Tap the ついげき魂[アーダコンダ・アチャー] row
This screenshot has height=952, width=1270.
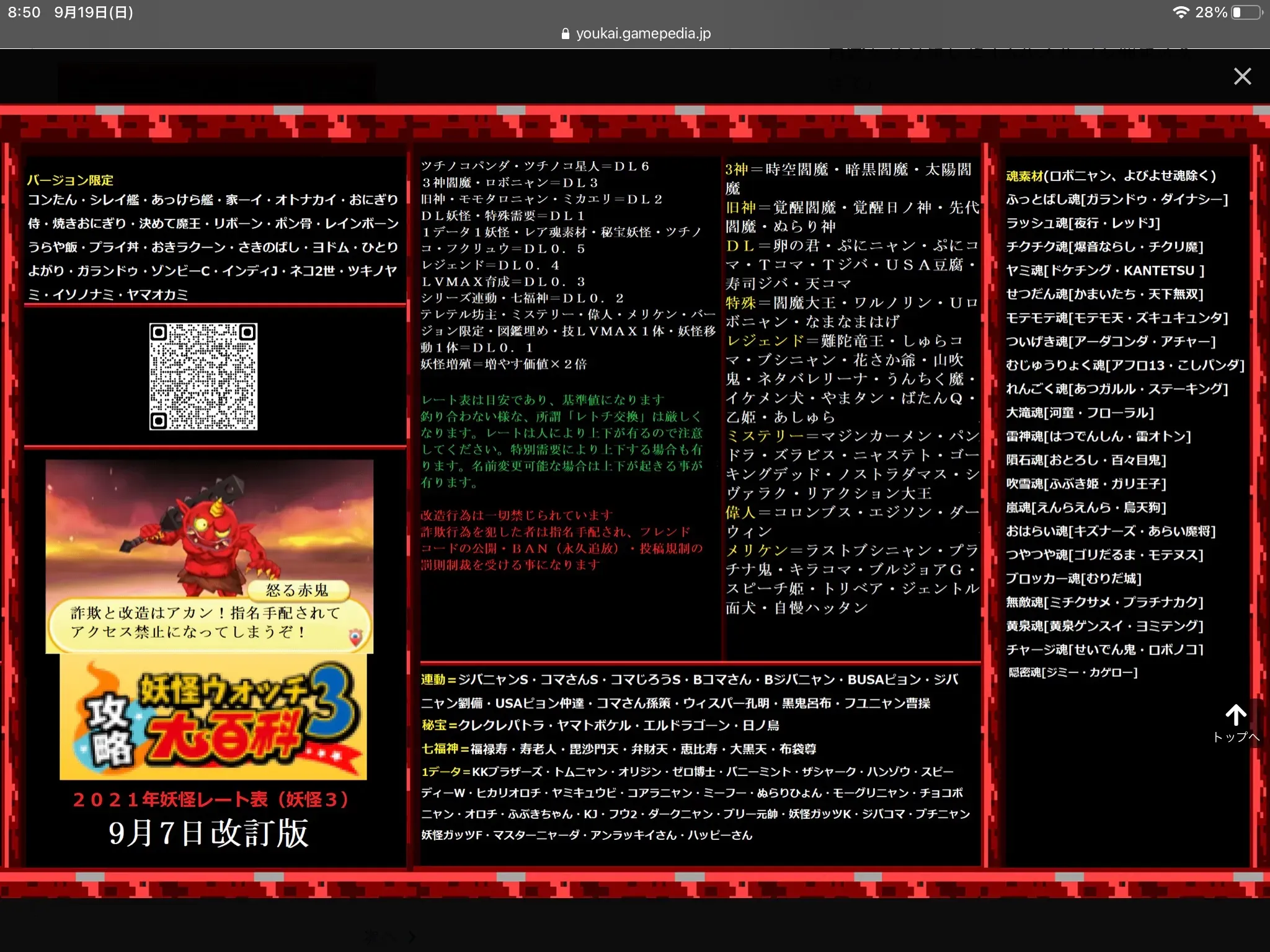tap(1111, 342)
